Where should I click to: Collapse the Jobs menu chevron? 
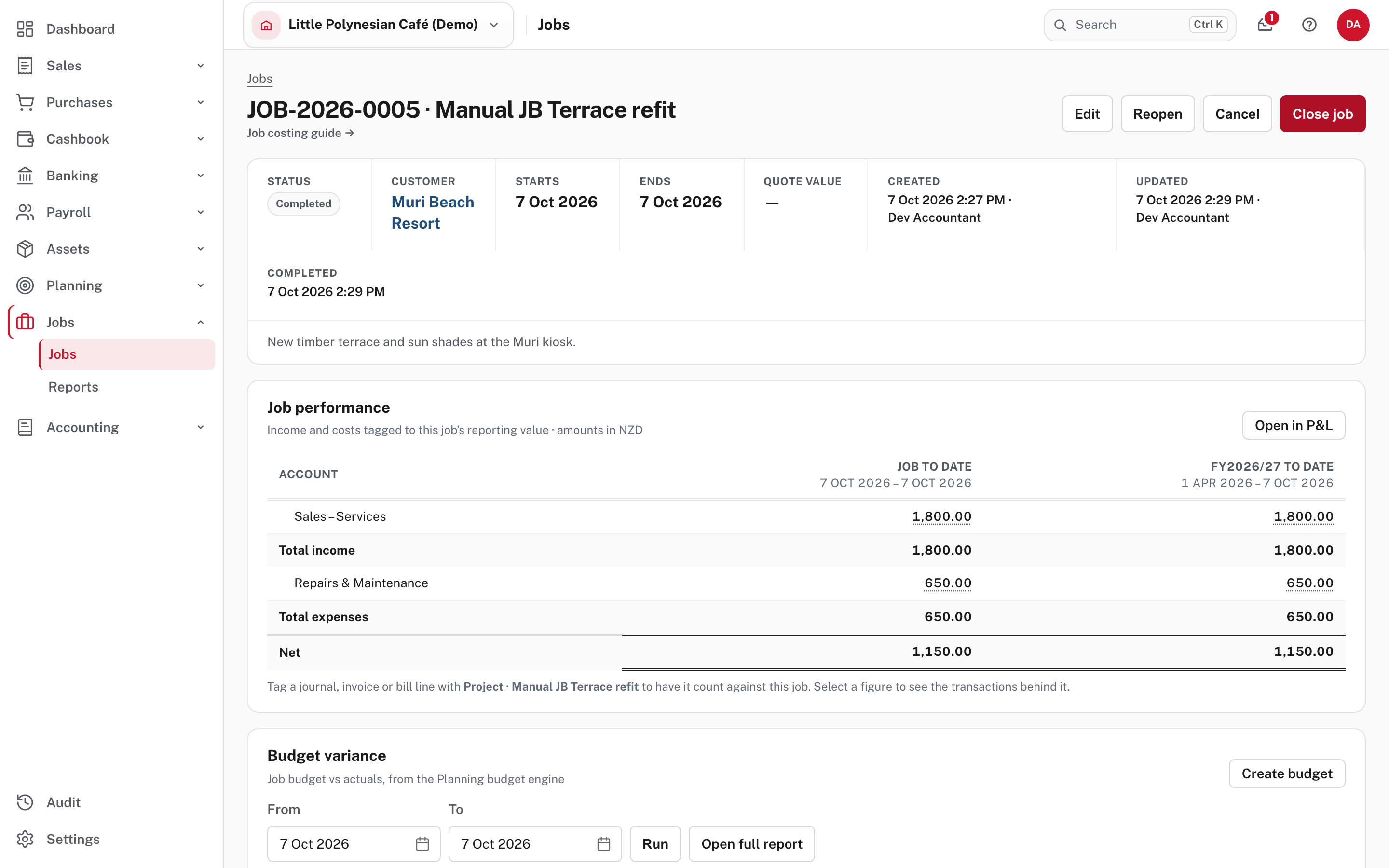click(200, 322)
